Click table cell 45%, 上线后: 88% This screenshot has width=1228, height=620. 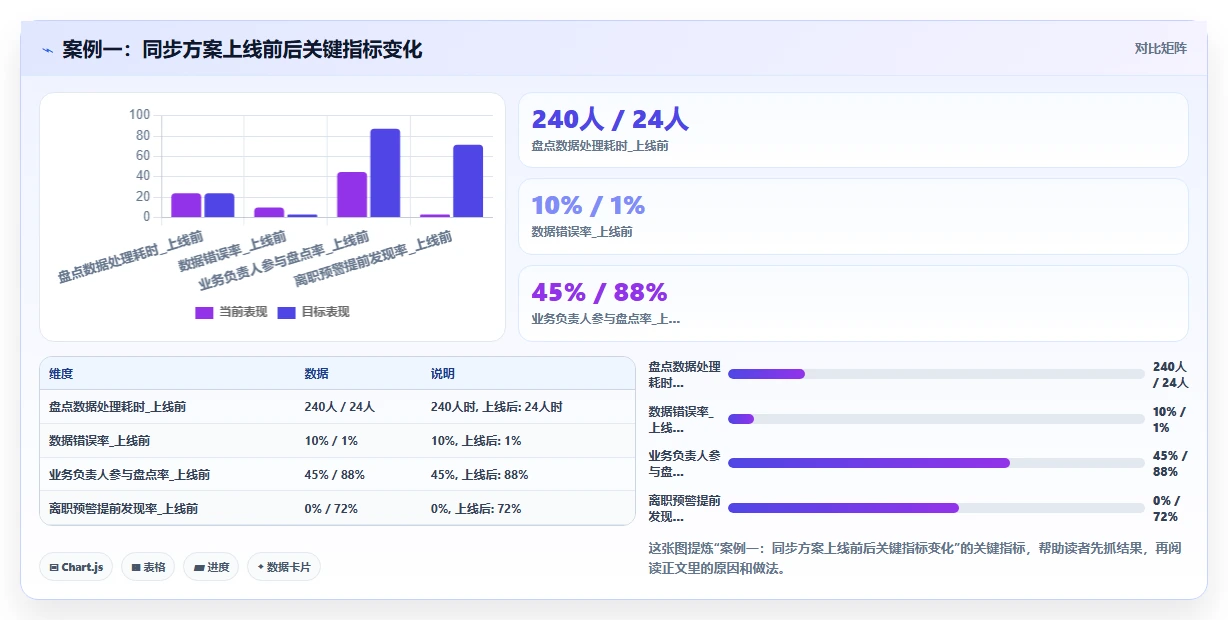coord(480,475)
